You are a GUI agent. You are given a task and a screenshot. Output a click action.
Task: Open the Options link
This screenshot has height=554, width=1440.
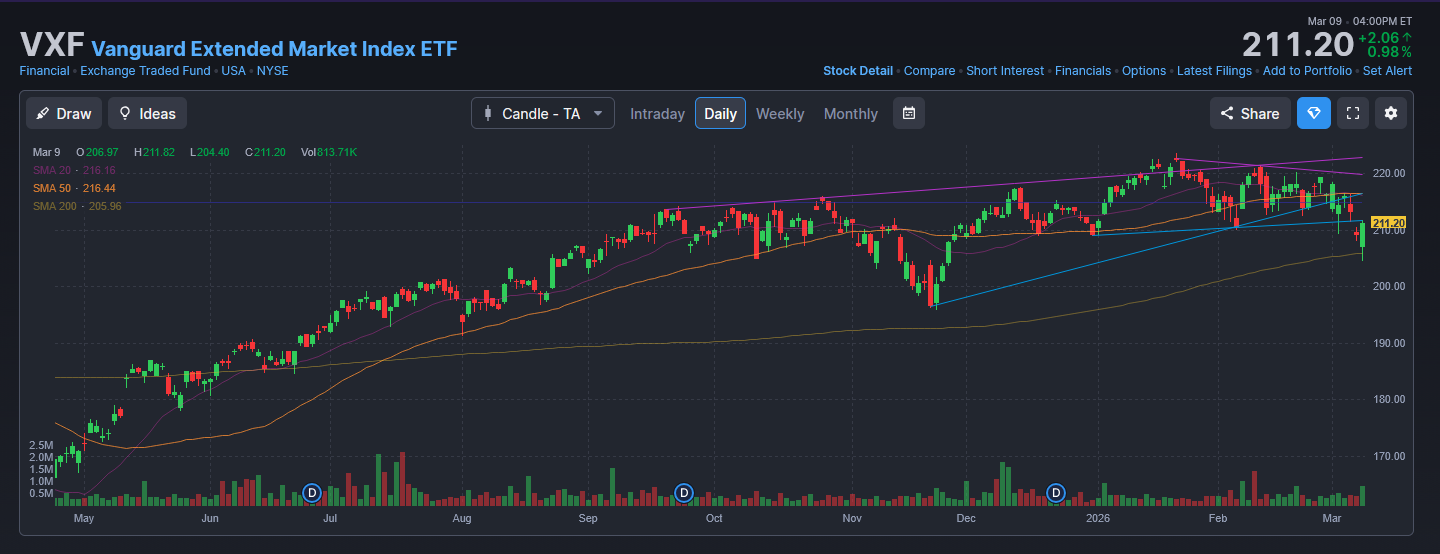tap(1144, 71)
